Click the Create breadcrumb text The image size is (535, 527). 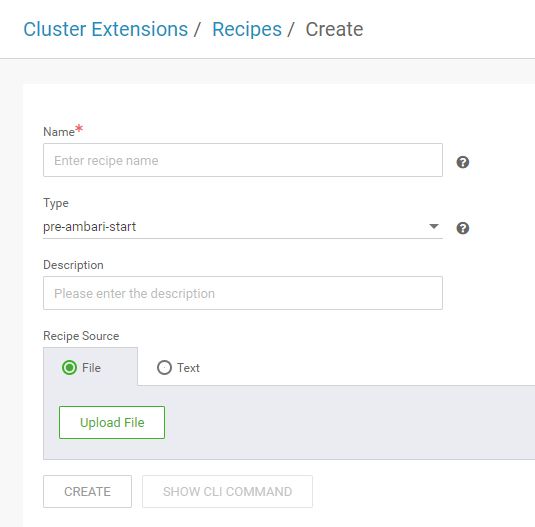334,29
